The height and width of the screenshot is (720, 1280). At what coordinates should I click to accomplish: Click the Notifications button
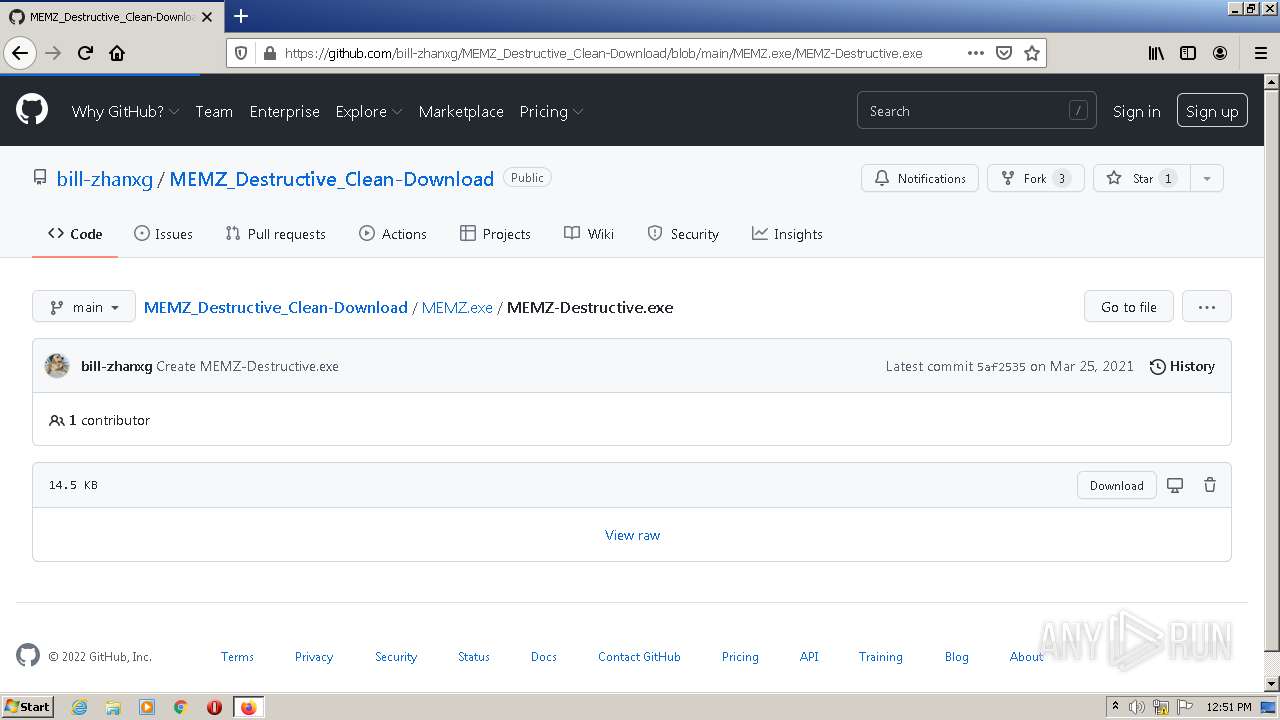(920, 178)
